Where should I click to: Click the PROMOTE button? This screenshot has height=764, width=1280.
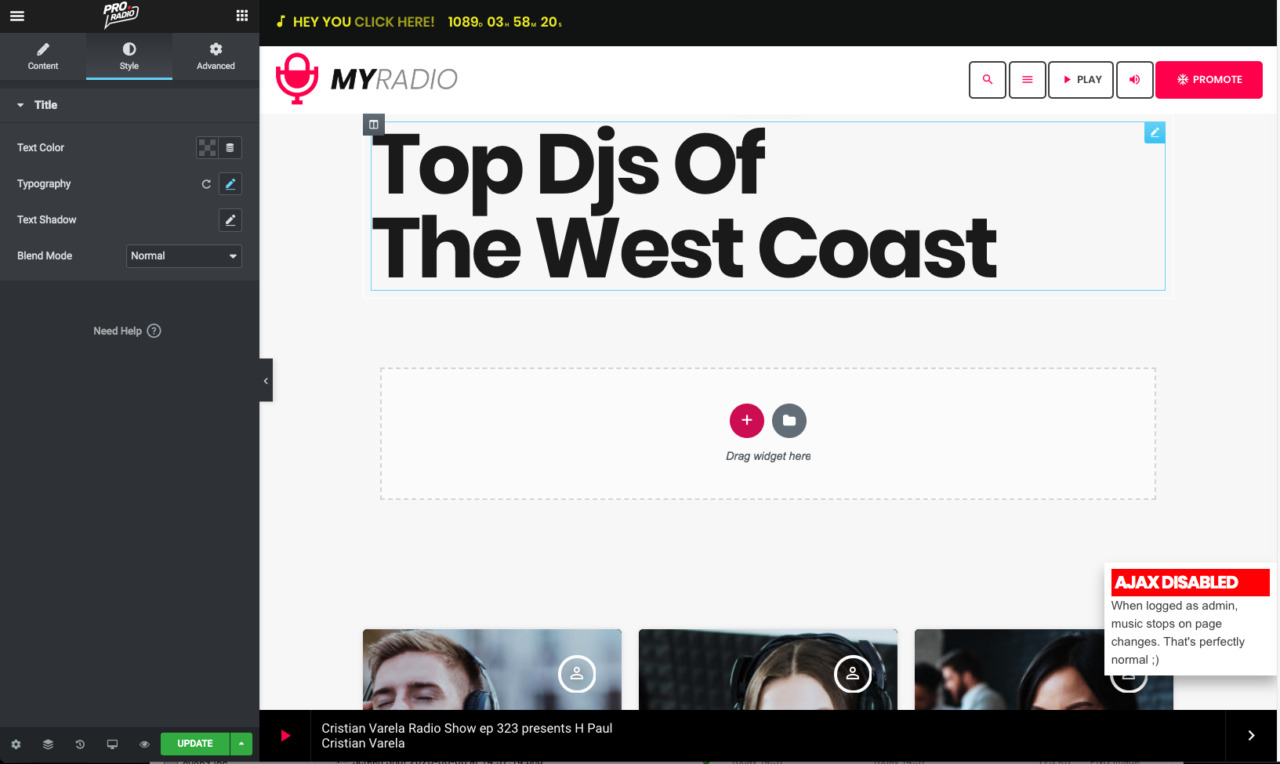1209,80
